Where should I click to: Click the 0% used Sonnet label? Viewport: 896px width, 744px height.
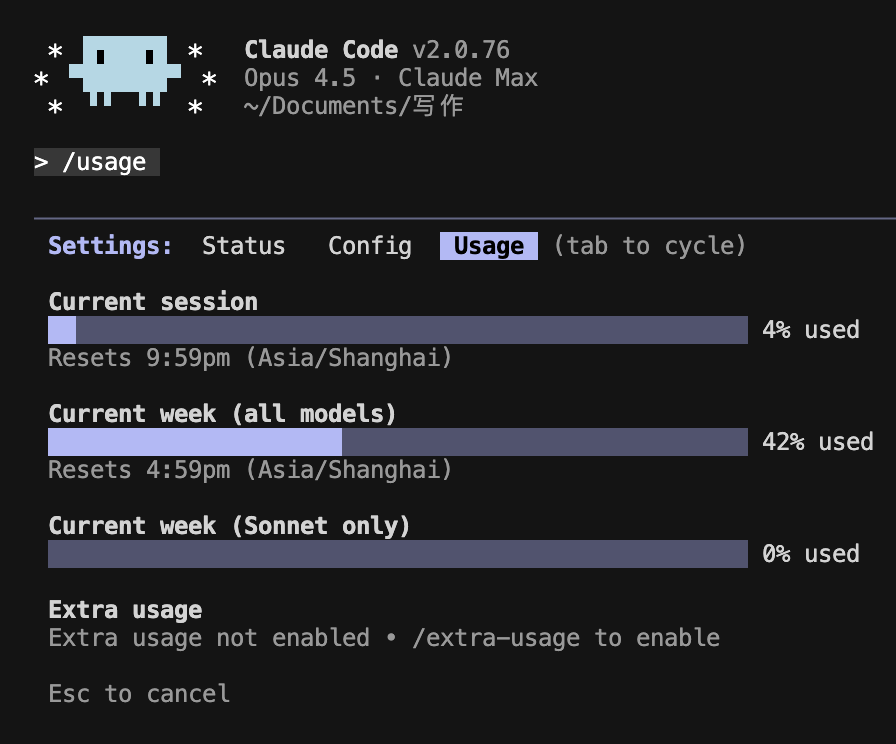click(810, 554)
